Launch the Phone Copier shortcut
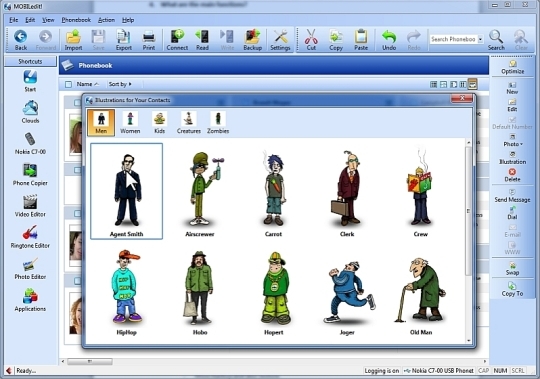 (x=30, y=175)
